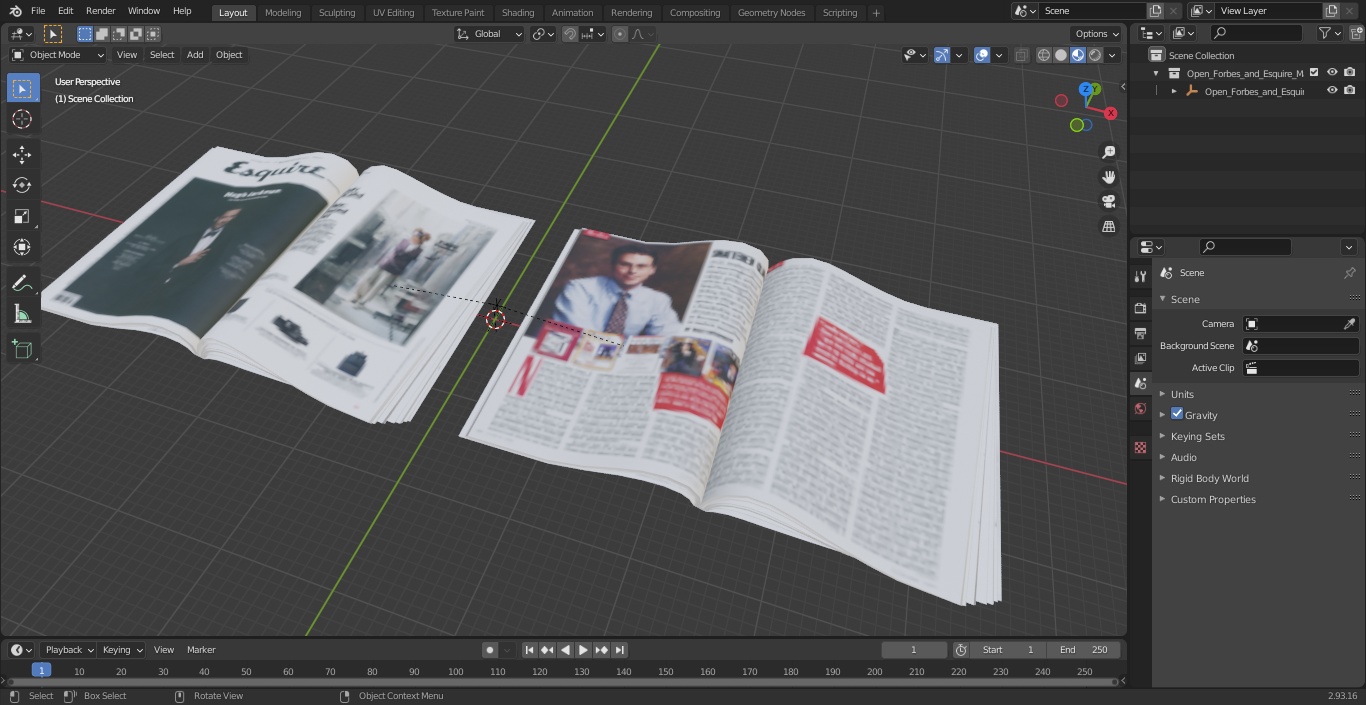Select the Select Box tool

point(22,88)
